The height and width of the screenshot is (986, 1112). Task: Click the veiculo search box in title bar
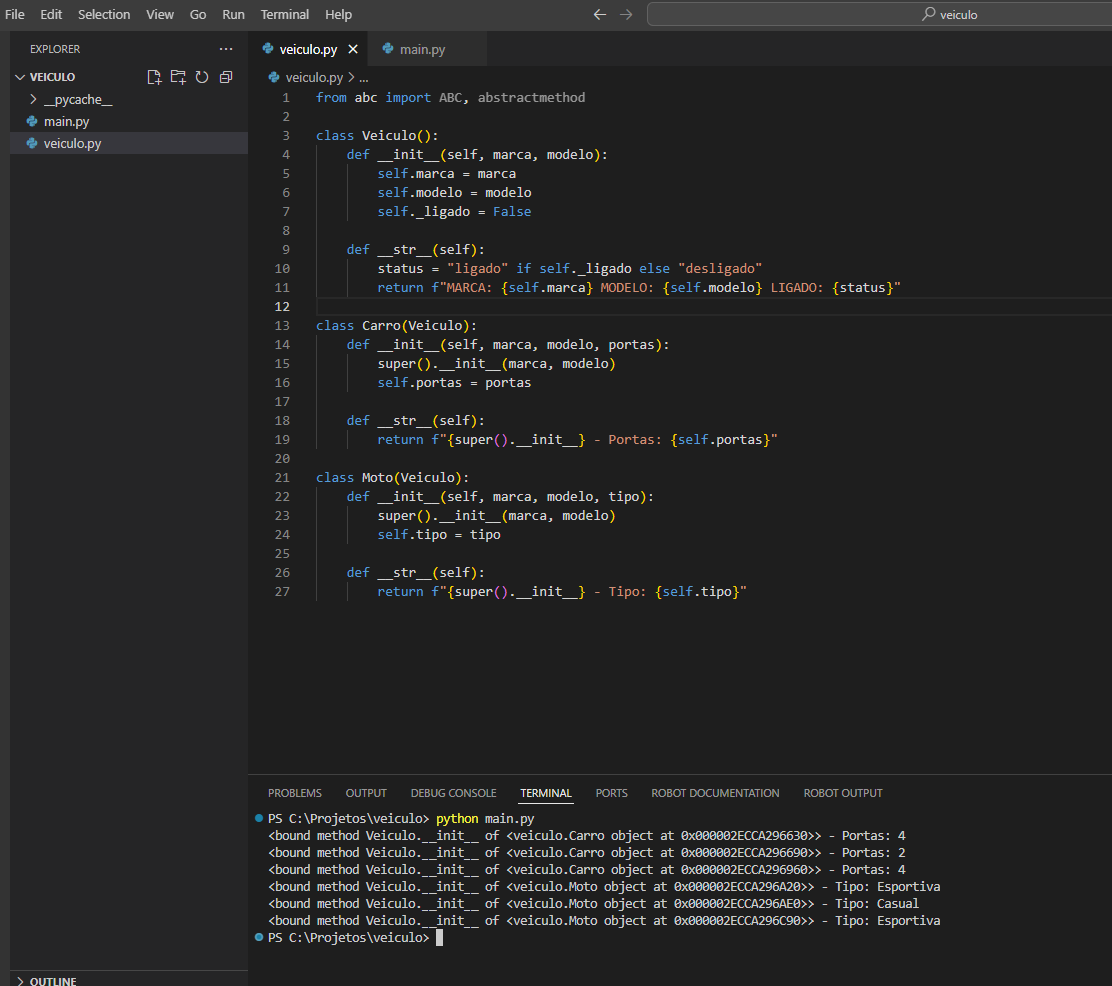tap(879, 14)
